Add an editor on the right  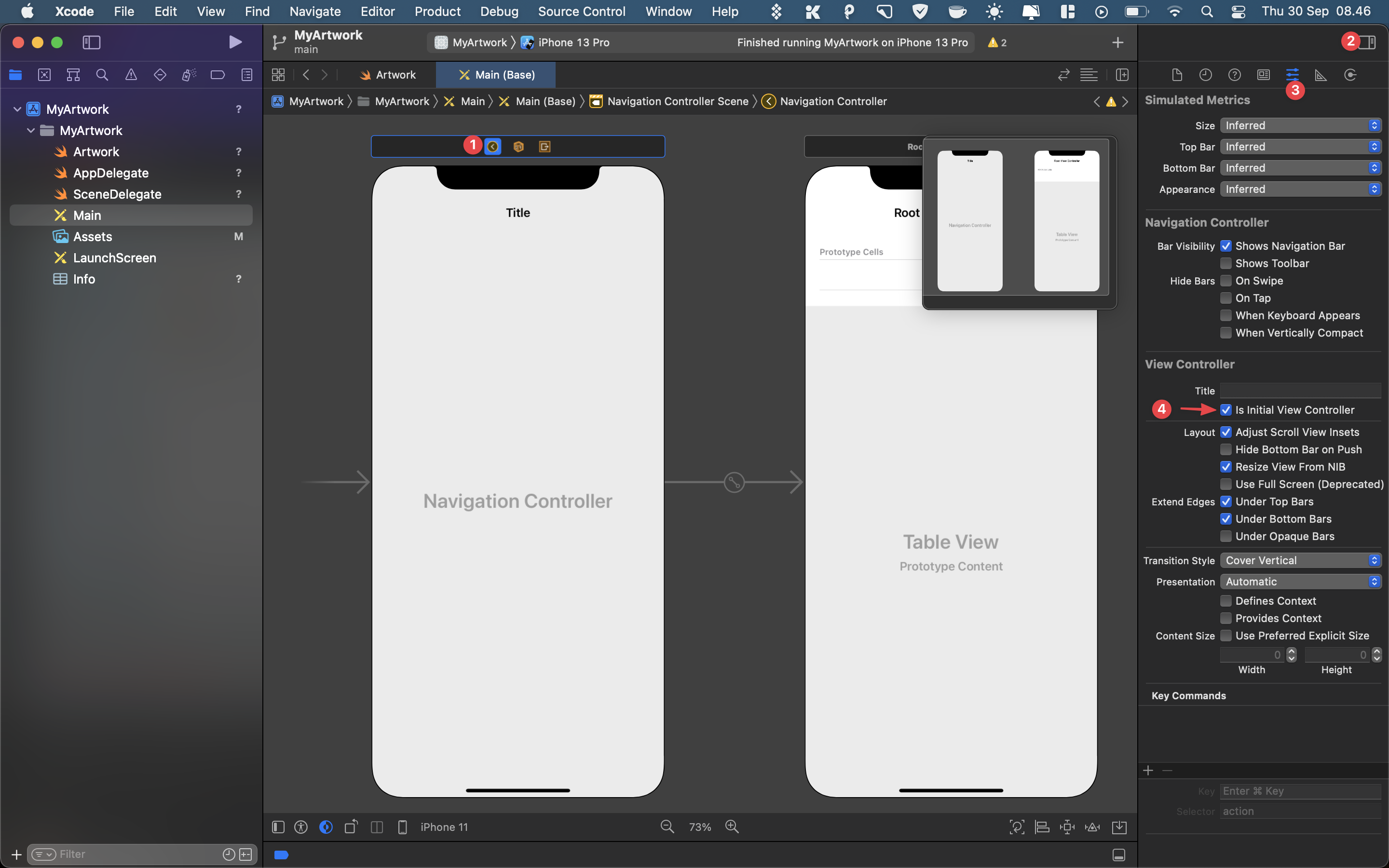(1122, 75)
